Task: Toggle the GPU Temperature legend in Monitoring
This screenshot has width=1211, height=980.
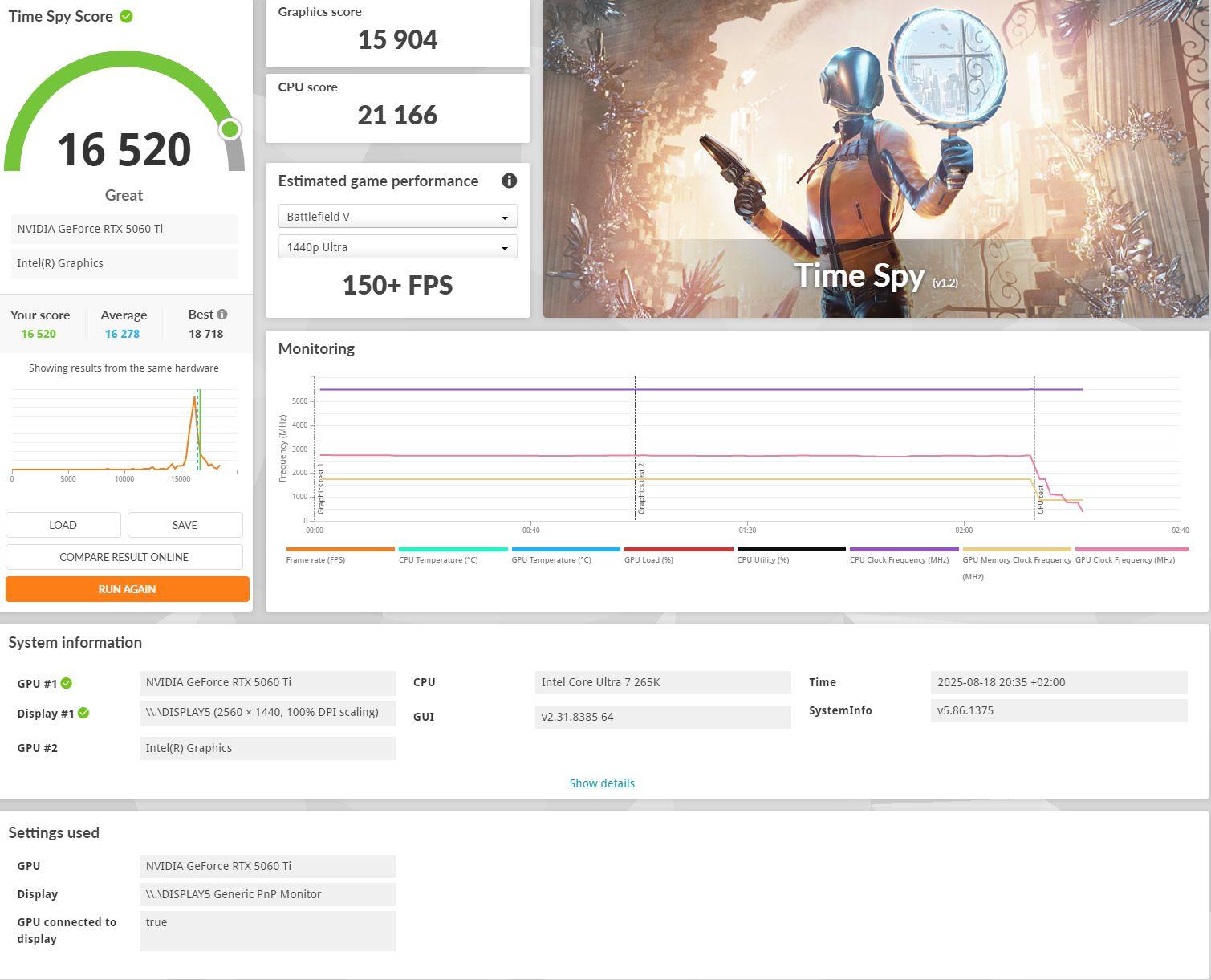Action: pos(551,559)
